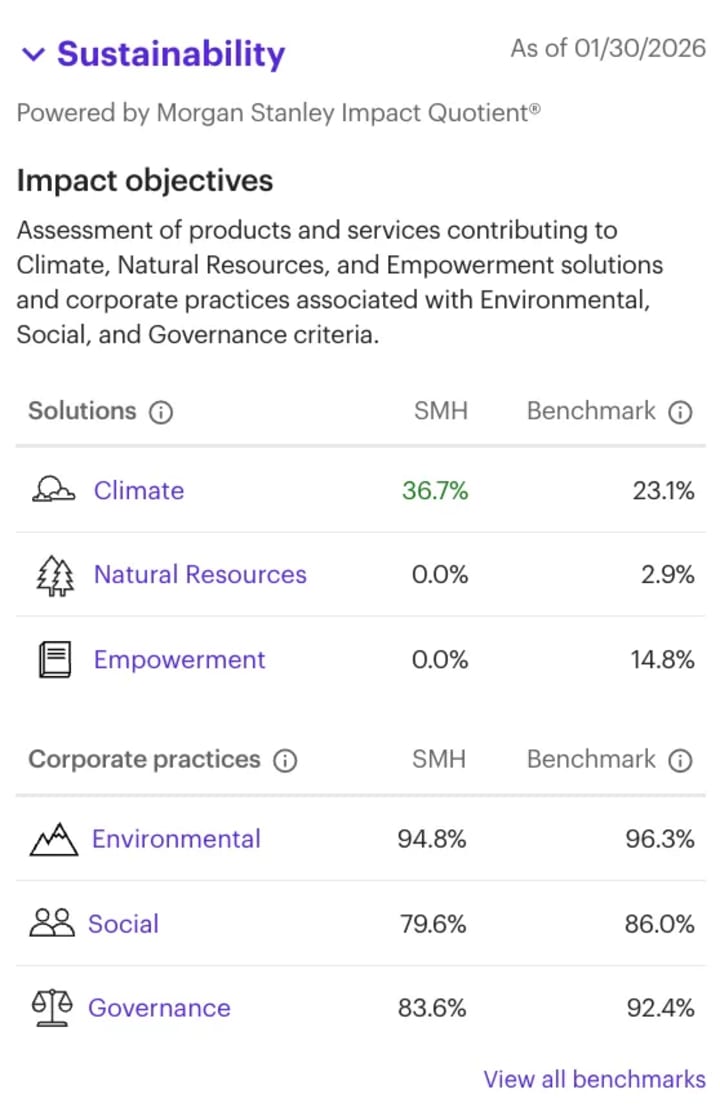The width and height of the screenshot is (720, 1112).
Task: Click the Empowerment book icon
Action: click(x=55, y=660)
